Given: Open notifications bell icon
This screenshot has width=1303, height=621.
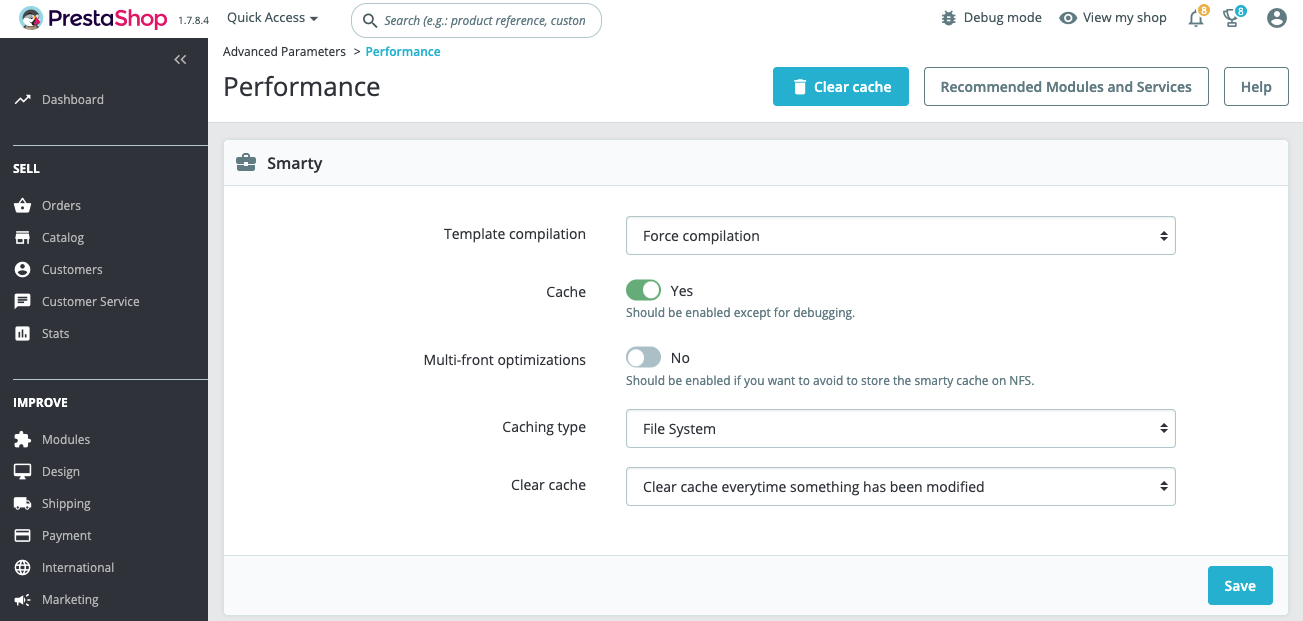Looking at the screenshot, I should [x=1196, y=18].
